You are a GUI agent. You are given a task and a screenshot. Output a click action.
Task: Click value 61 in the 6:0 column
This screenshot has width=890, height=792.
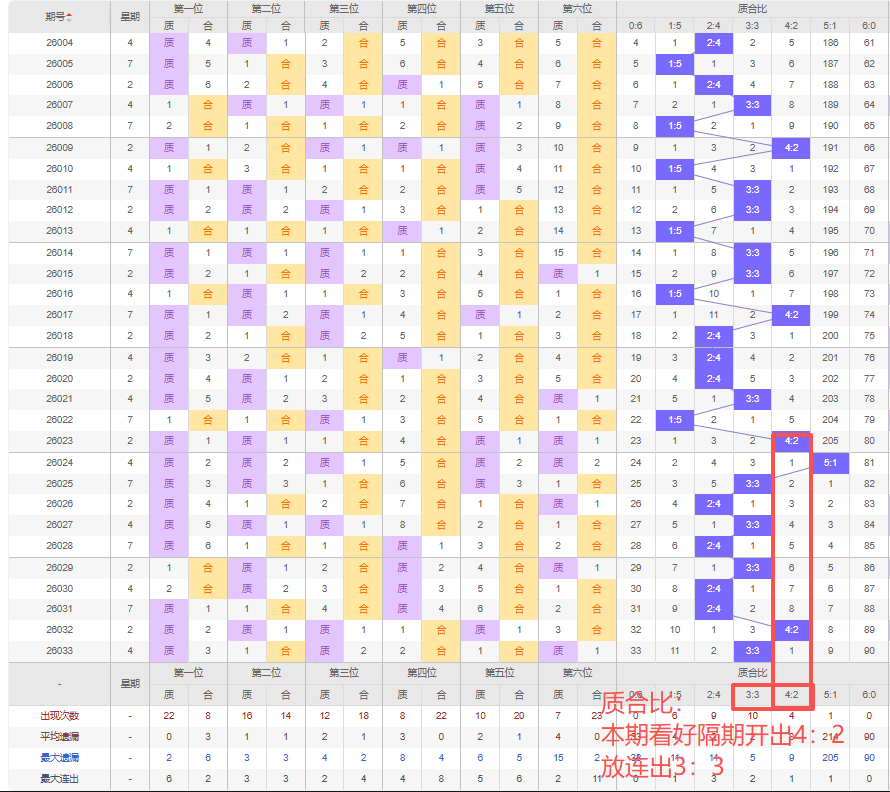[869, 43]
